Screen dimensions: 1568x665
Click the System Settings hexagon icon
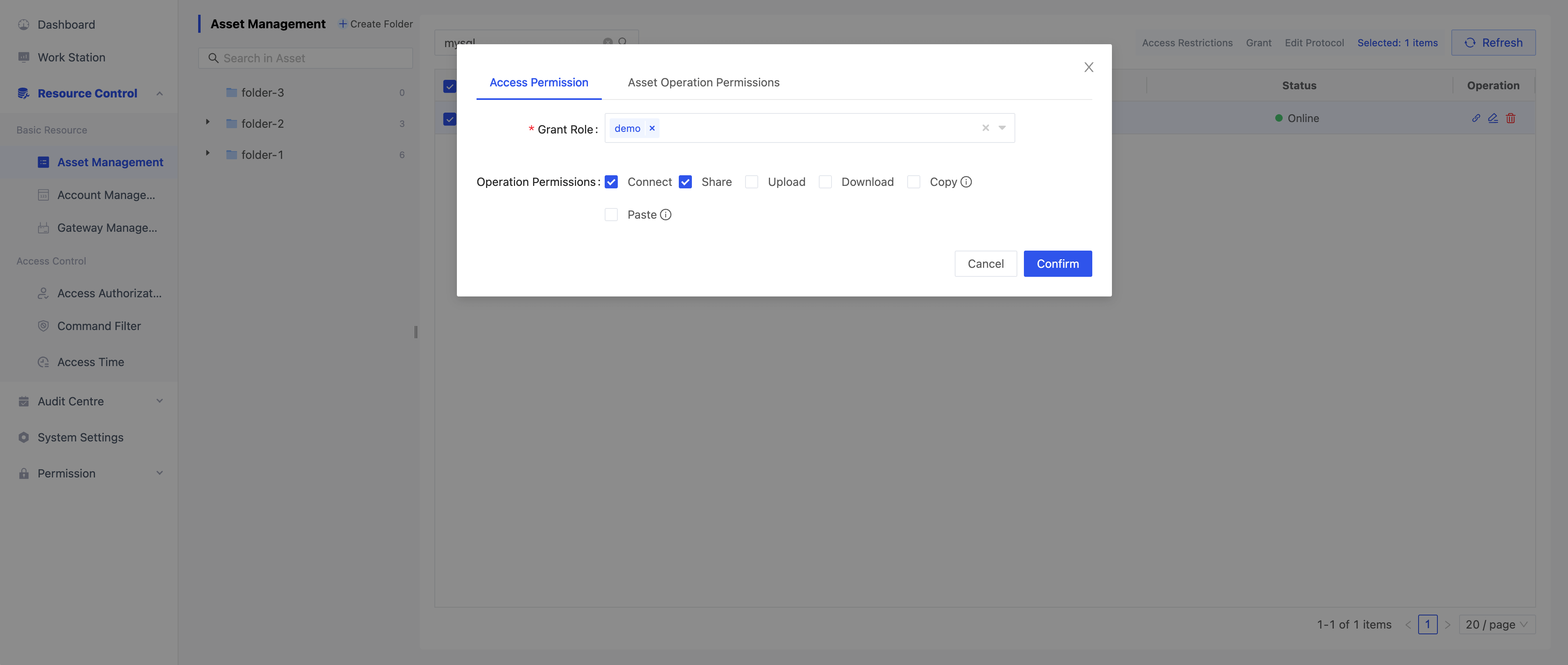point(24,437)
